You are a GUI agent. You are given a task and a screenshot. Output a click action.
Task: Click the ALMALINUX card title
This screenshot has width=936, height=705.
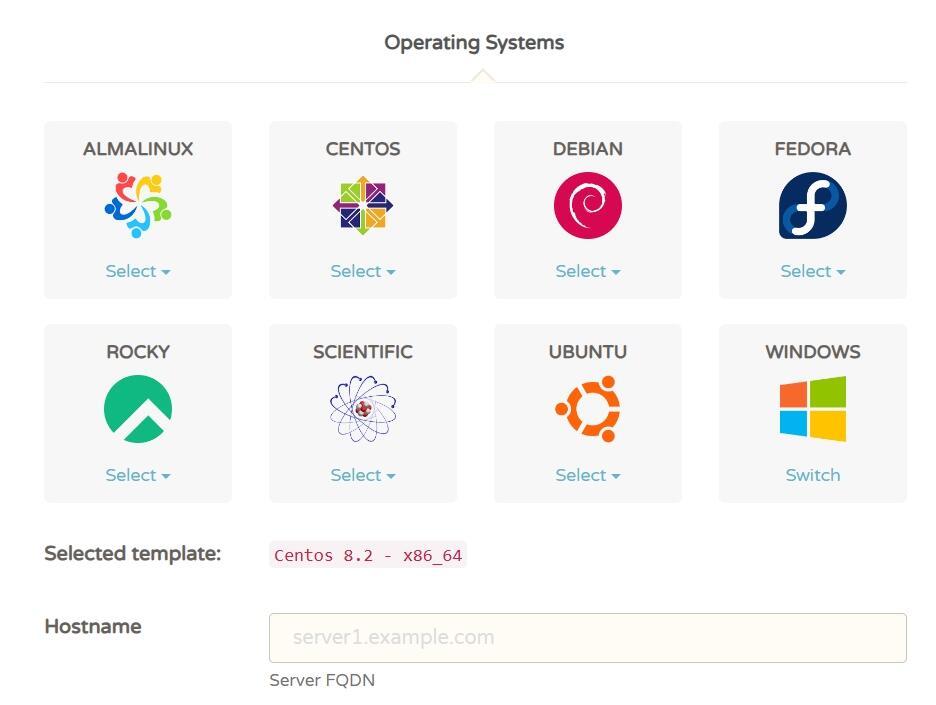138,149
